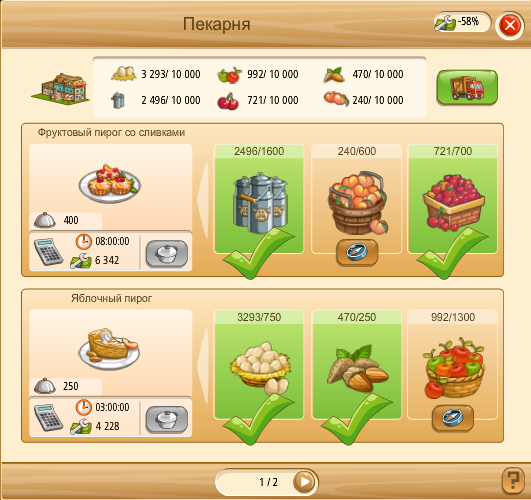Open calculator for apple pie

point(48,417)
